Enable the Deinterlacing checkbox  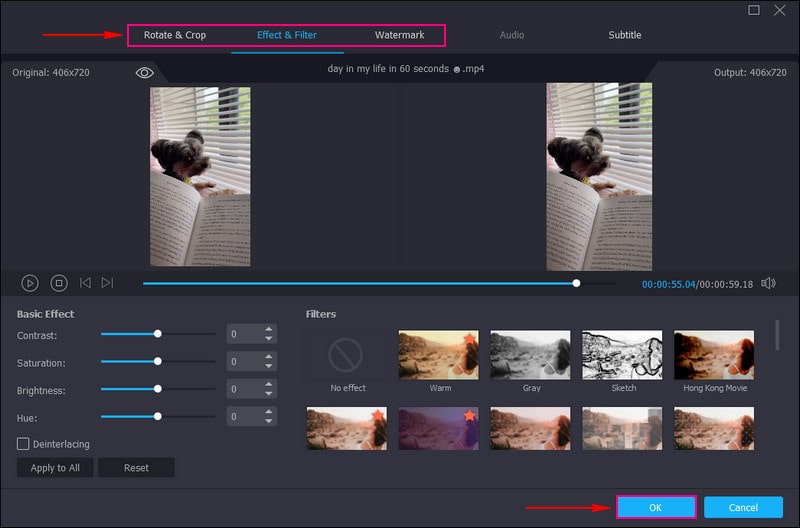pyautogui.click(x=23, y=443)
